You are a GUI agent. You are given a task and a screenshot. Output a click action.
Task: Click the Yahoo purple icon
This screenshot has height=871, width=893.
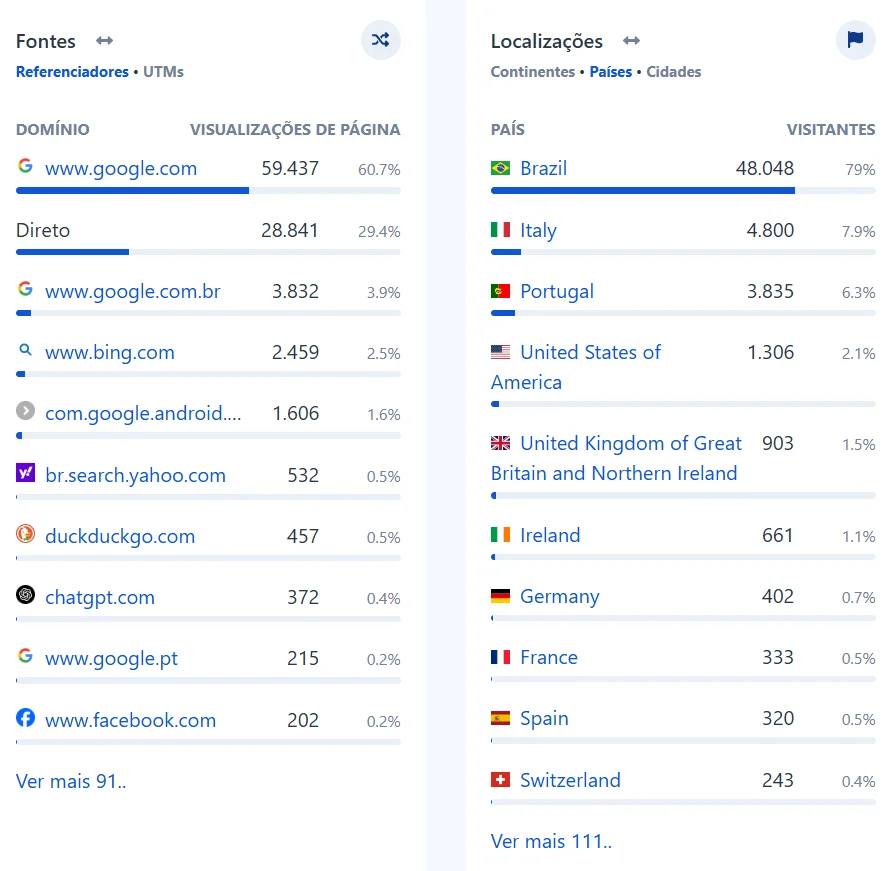(26, 473)
